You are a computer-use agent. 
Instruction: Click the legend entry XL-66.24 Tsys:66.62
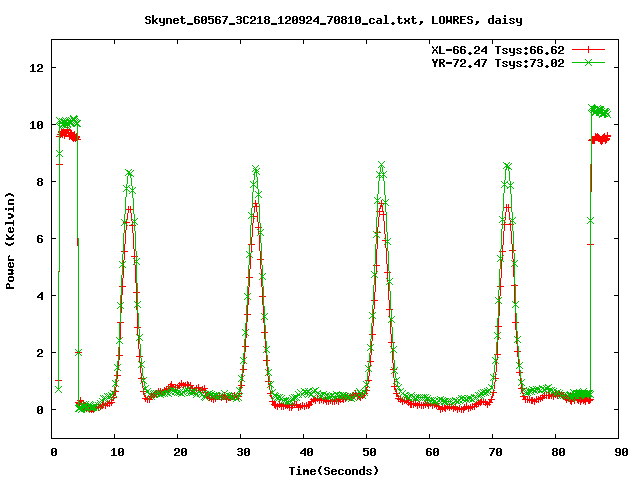(x=498, y=50)
